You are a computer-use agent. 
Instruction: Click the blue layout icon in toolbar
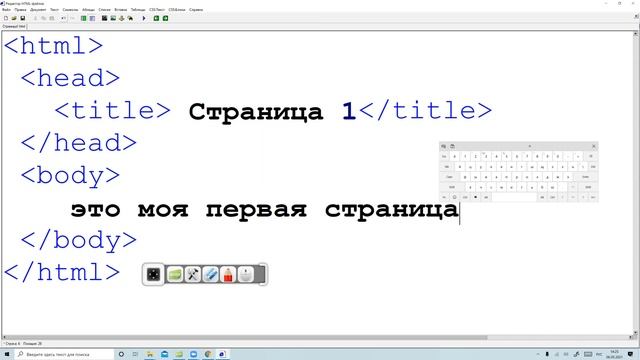(x=92, y=18)
